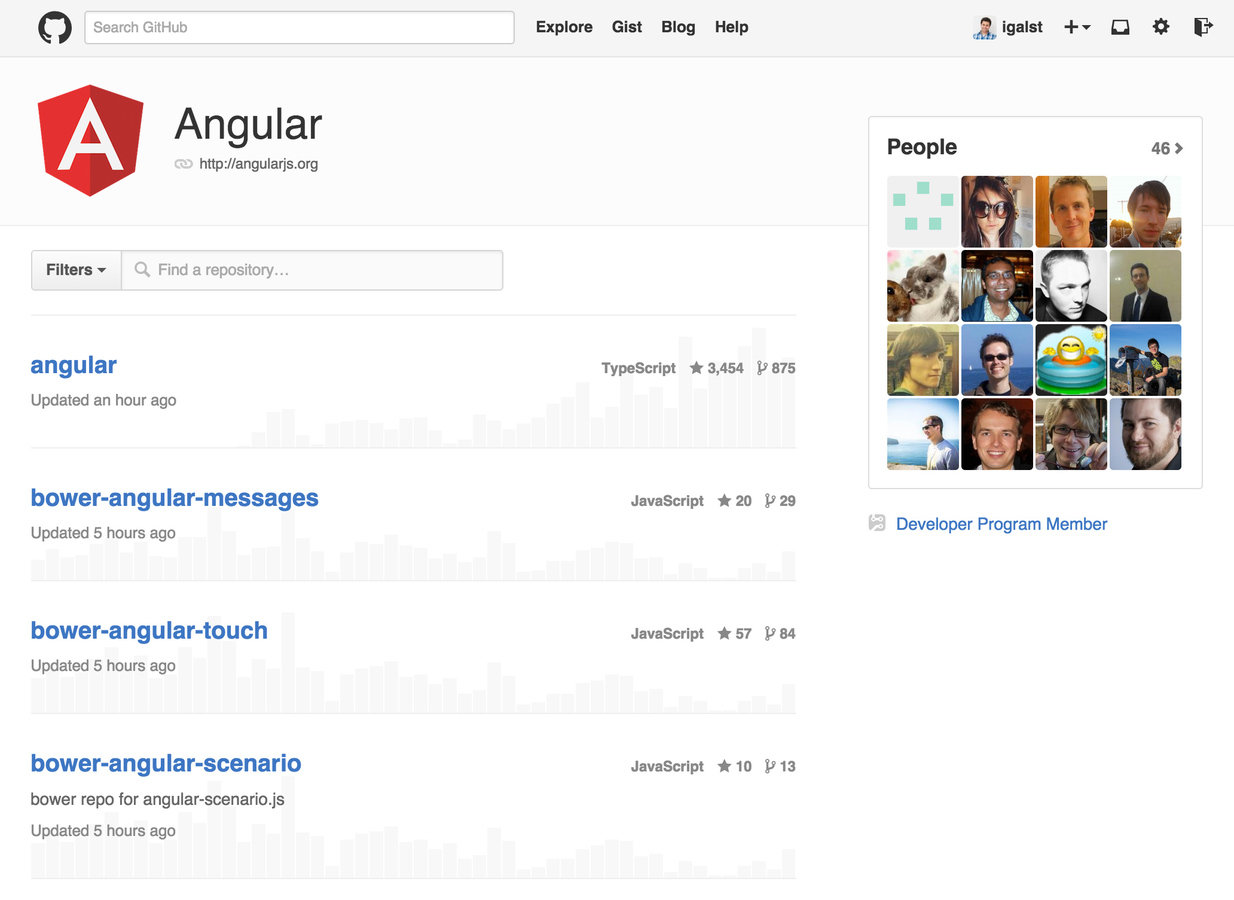Open the Gist menu item
The image size is (1234, 900).
627,27
